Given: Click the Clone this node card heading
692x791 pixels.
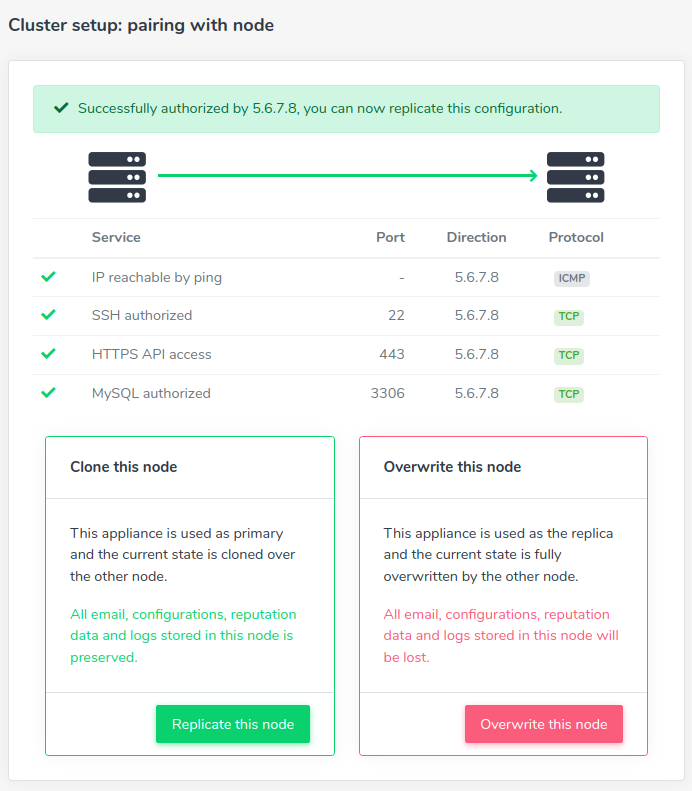Looking at the screenshot, I should [124, 467].
